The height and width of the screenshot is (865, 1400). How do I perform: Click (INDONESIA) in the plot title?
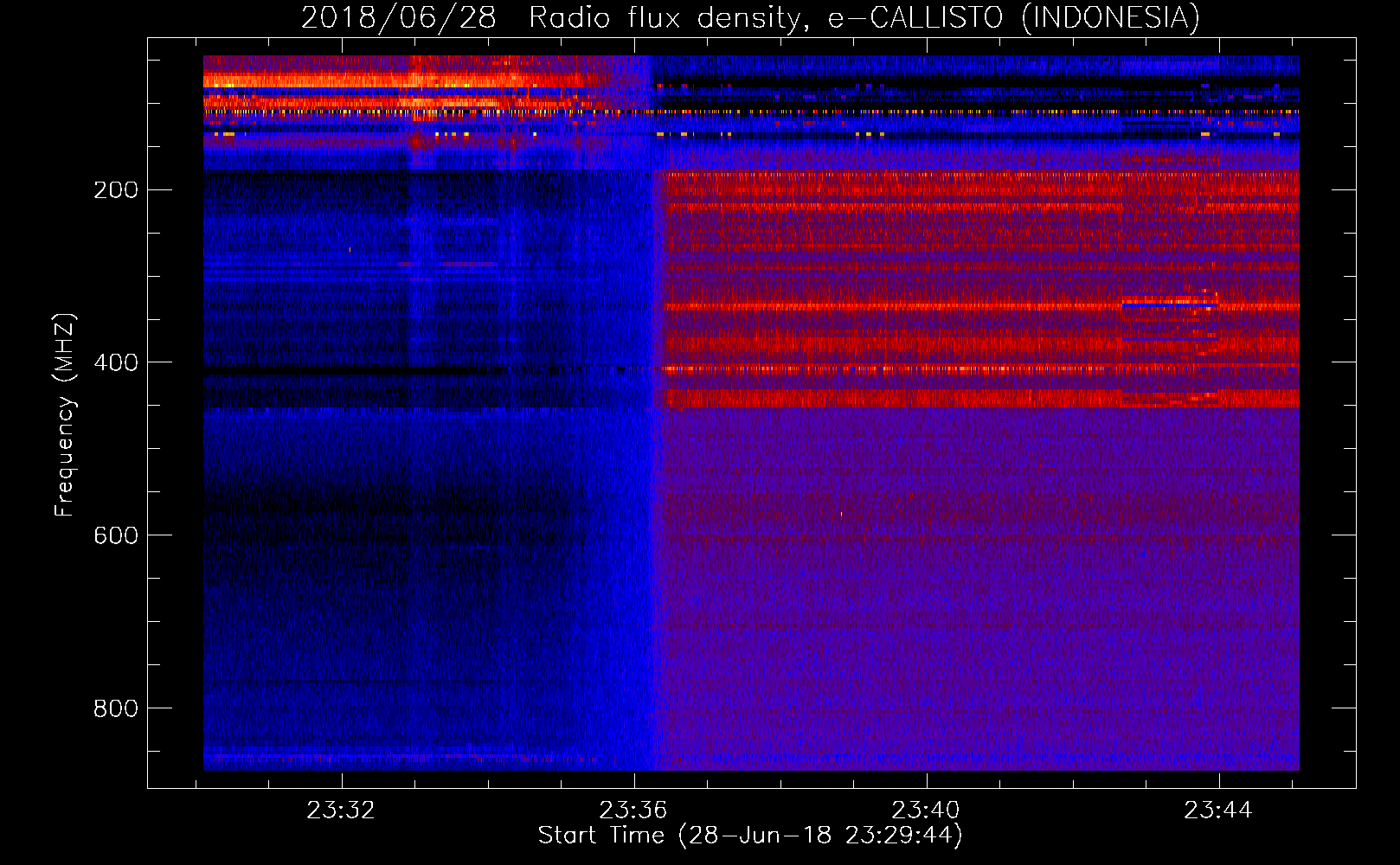click(1110, 17)
